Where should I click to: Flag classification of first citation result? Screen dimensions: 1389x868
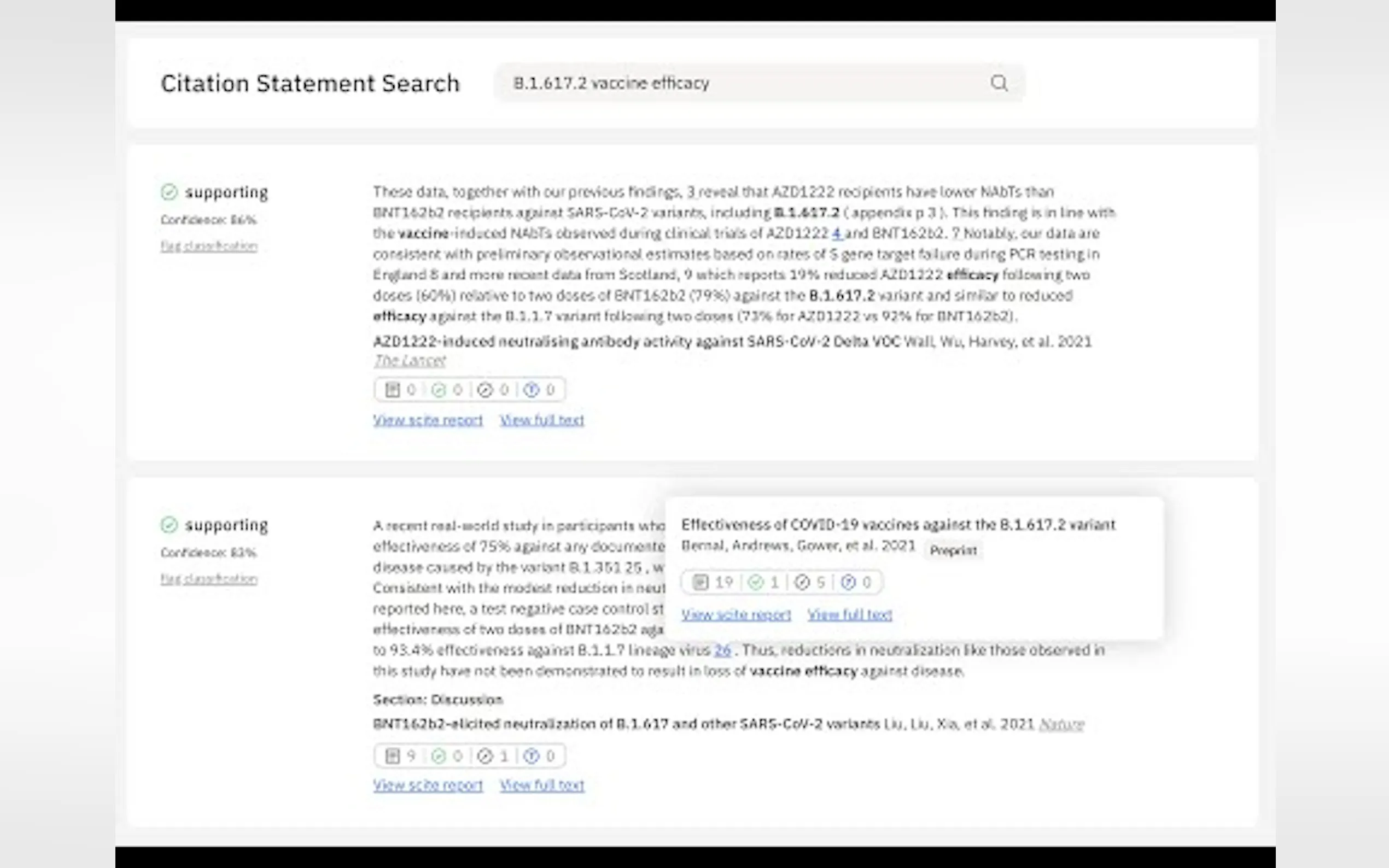click(x=209, y=247)
